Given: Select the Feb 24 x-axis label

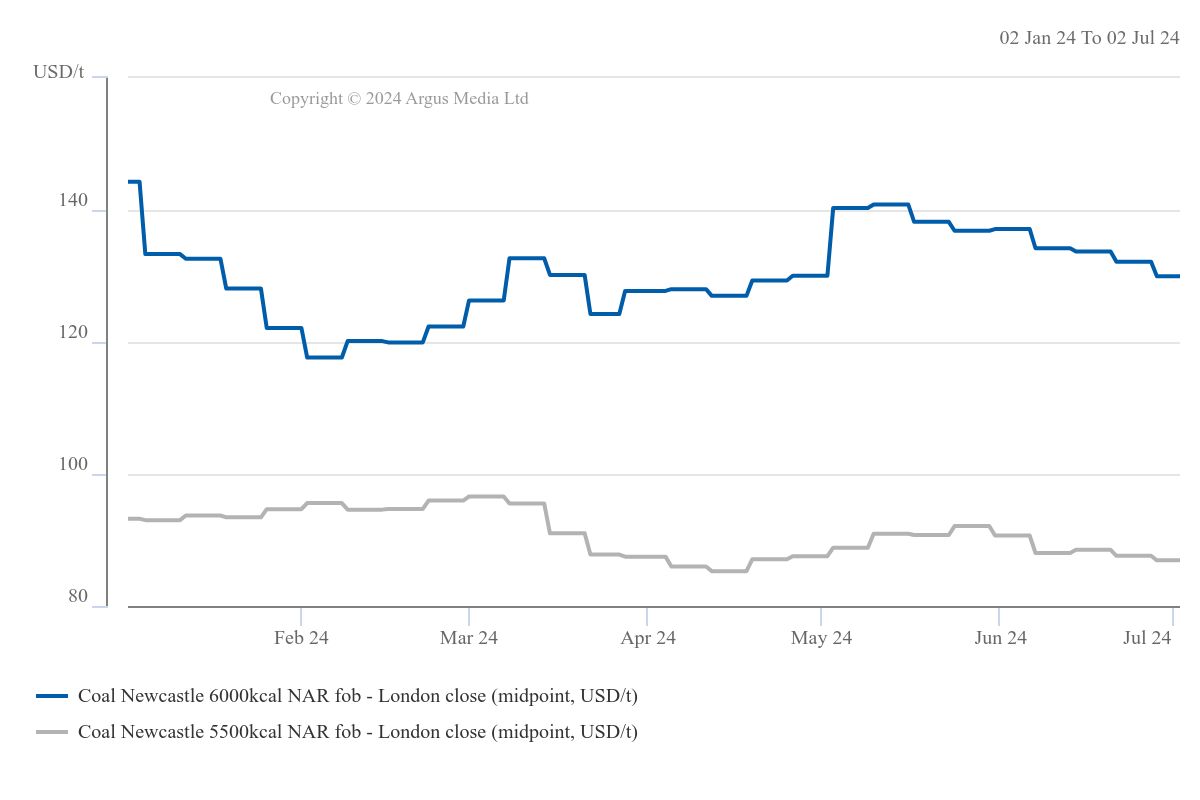Looking at the screenshot, I should pyautogui.click(x=301, y=638).
